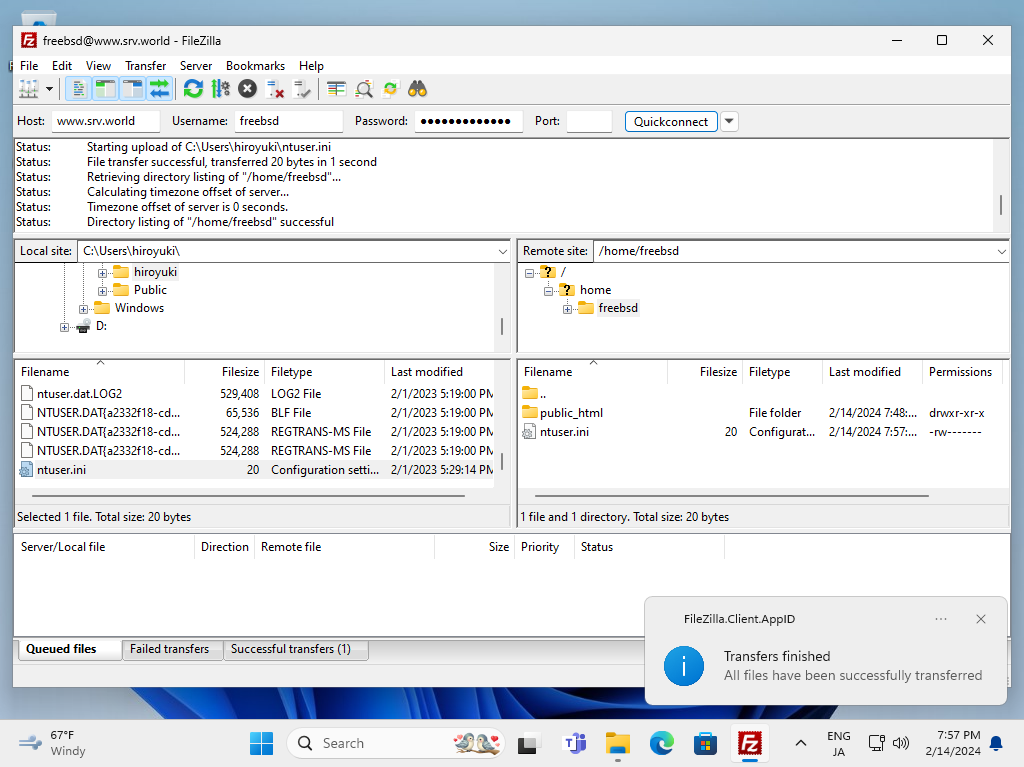
Task: Open Microsoft Store from the taskbar
Action: point(705,743)
